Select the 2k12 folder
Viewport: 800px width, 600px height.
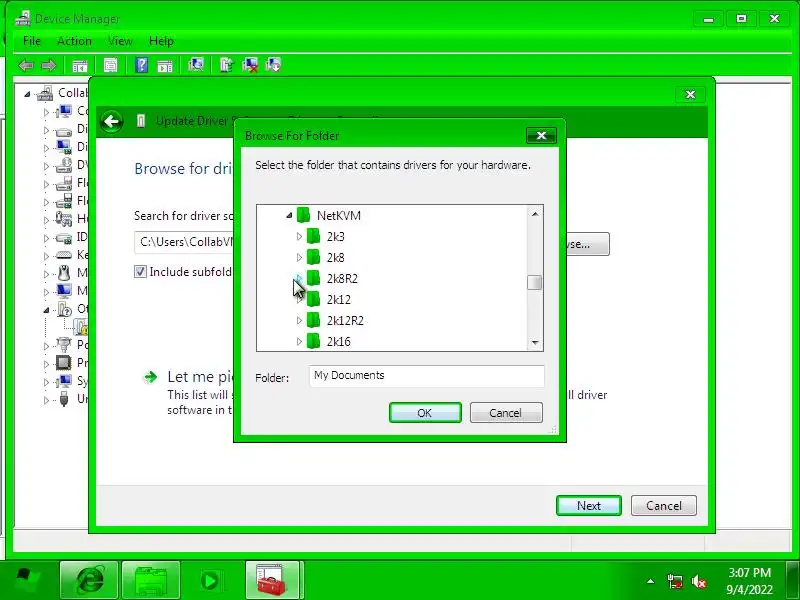tap(339, 299)
